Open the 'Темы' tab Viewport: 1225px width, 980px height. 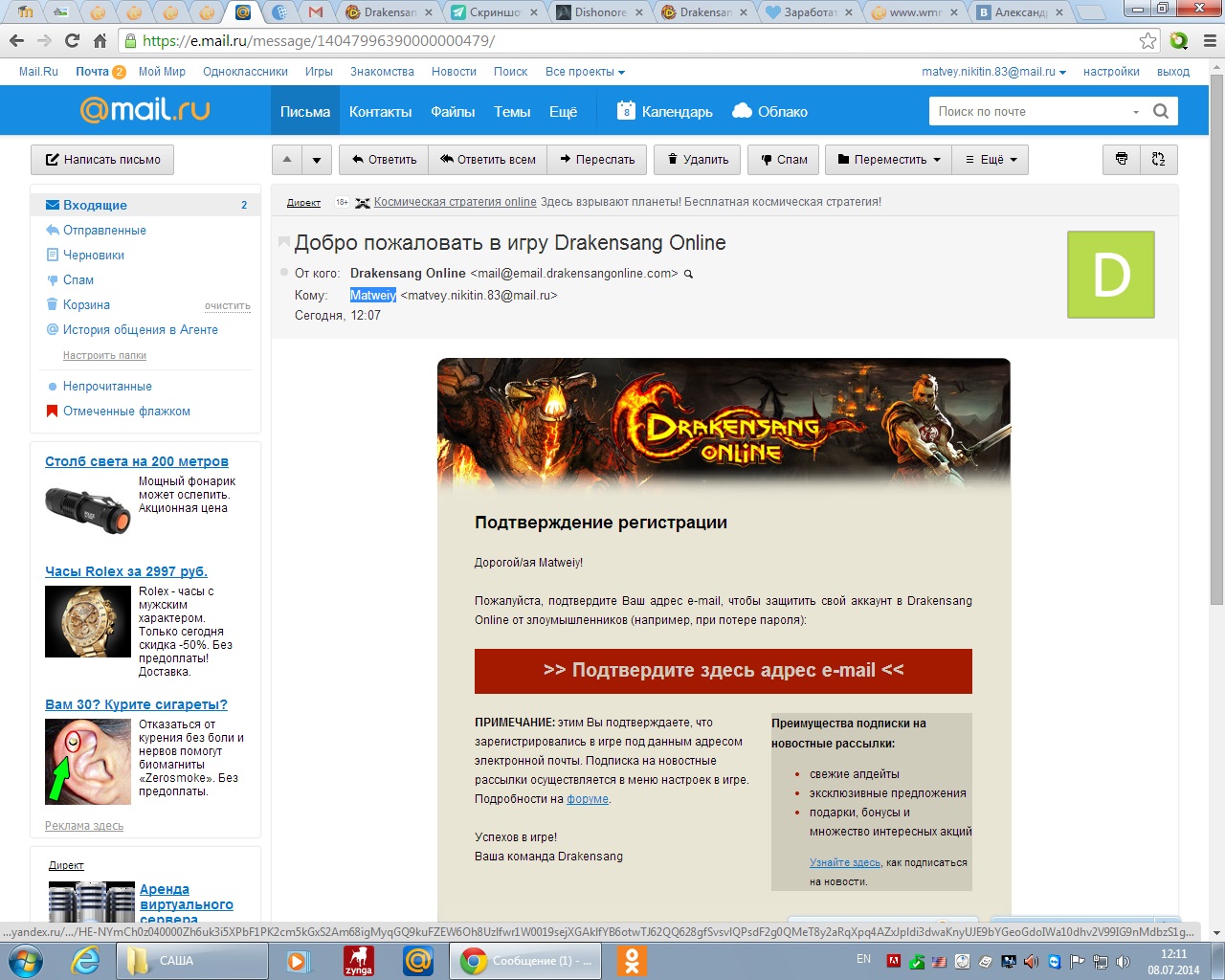[x=512, y=111]
